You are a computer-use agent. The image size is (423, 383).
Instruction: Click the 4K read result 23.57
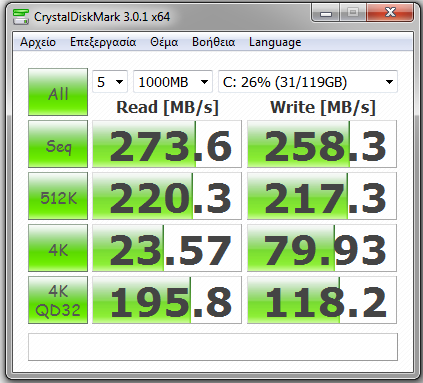click(167, 248)
